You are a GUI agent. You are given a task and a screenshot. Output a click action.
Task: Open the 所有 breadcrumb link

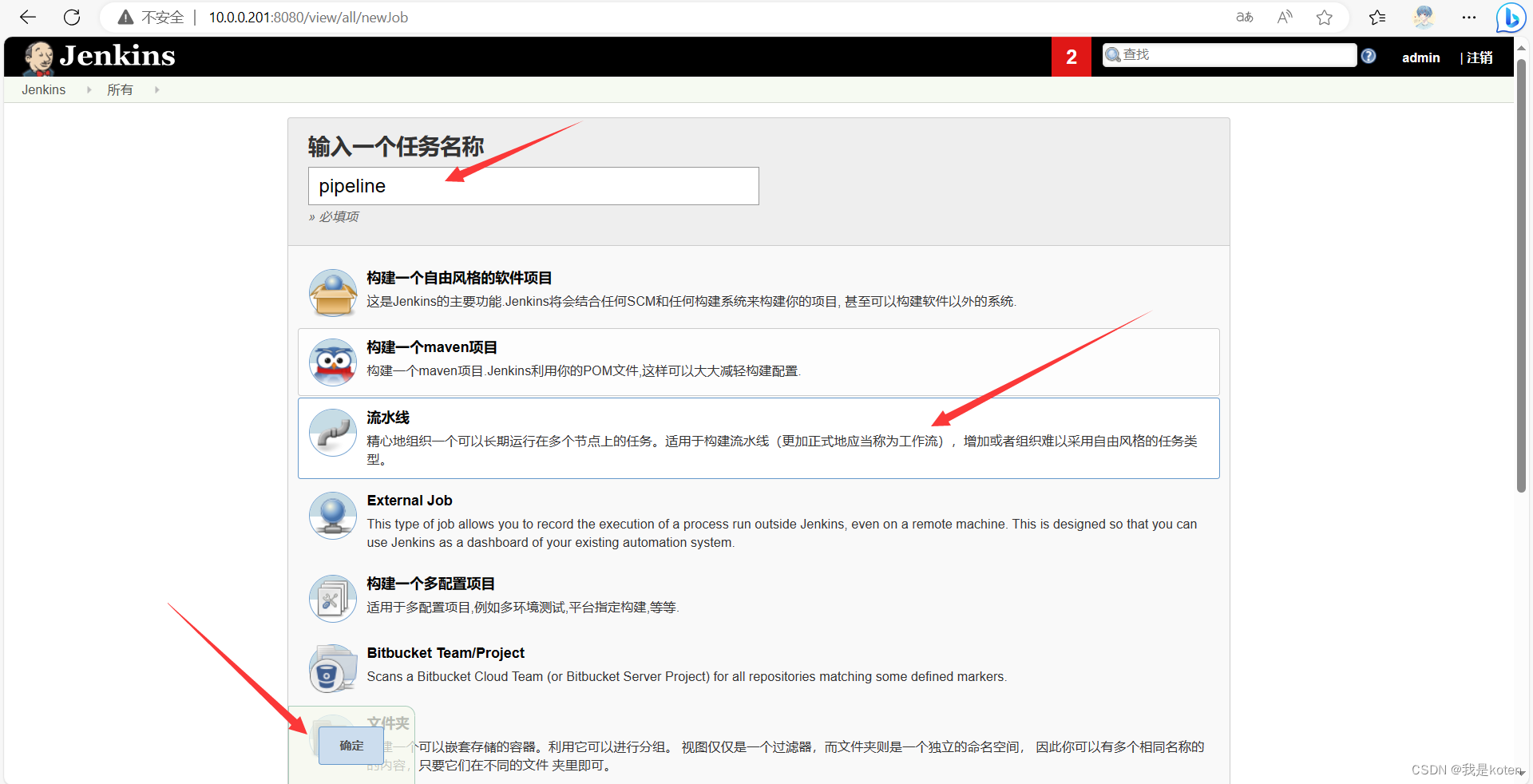[120, 89]
